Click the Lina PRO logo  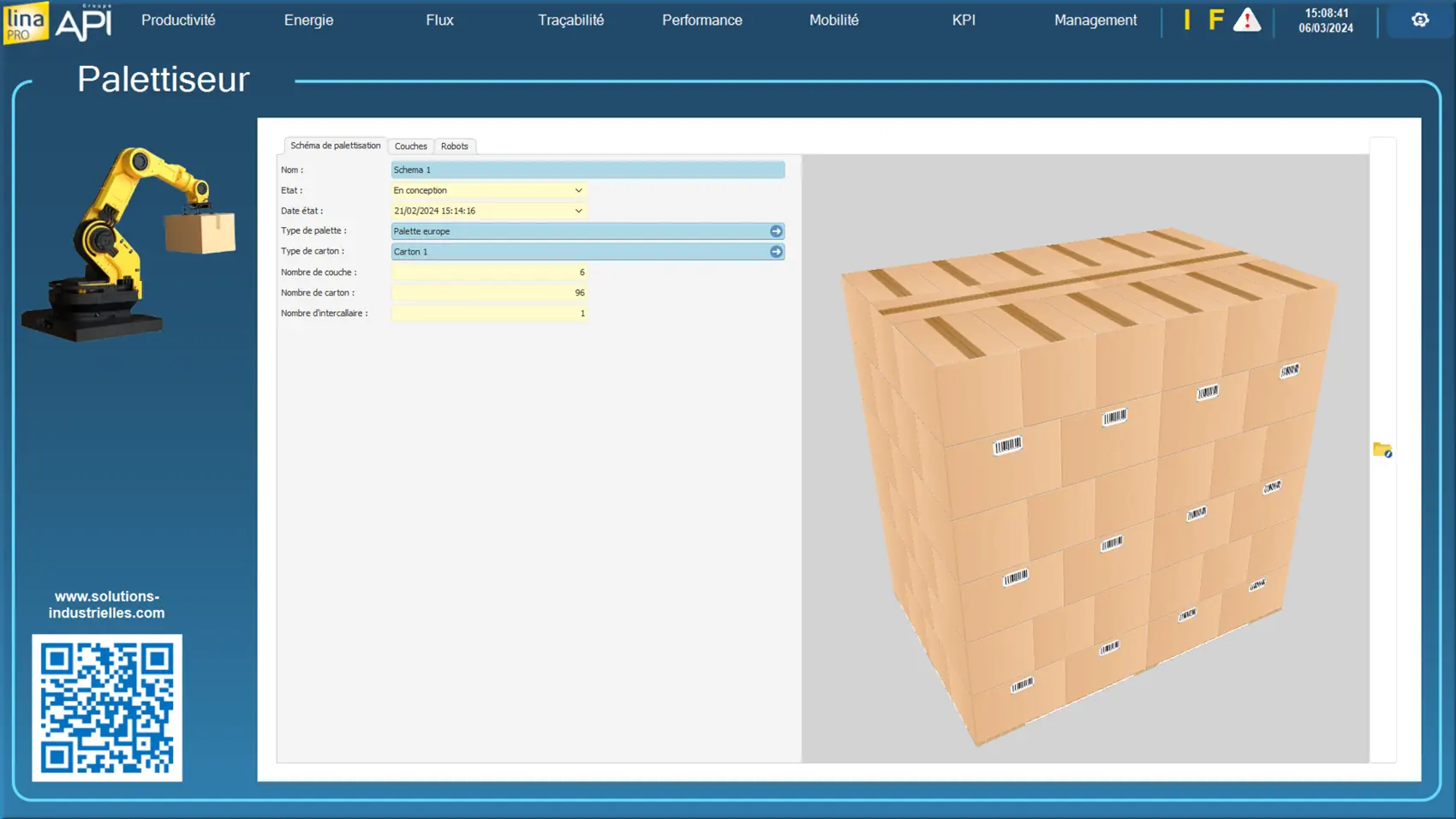[26, 21]
